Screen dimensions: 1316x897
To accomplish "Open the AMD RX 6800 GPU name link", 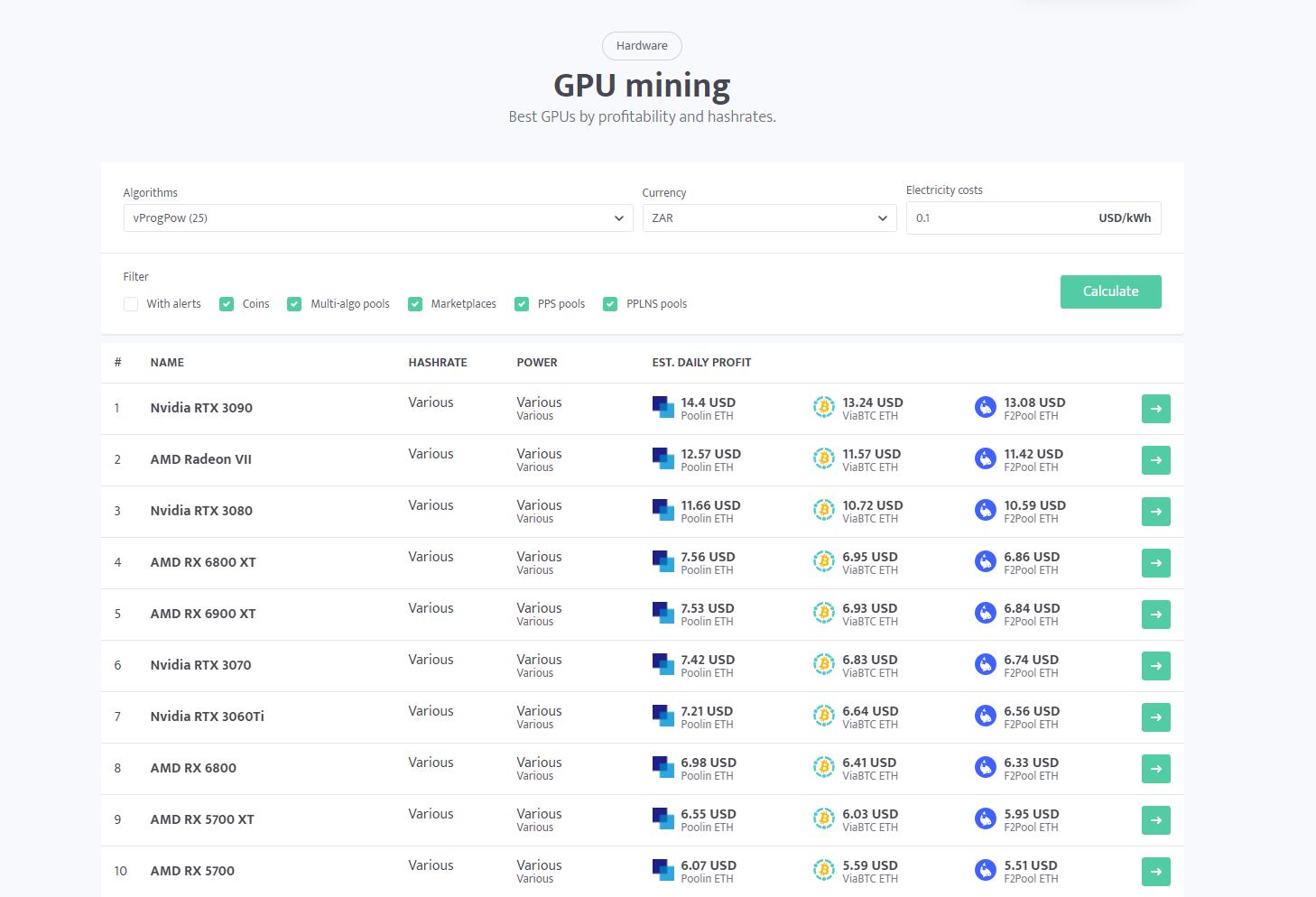I will pos(193,769).
